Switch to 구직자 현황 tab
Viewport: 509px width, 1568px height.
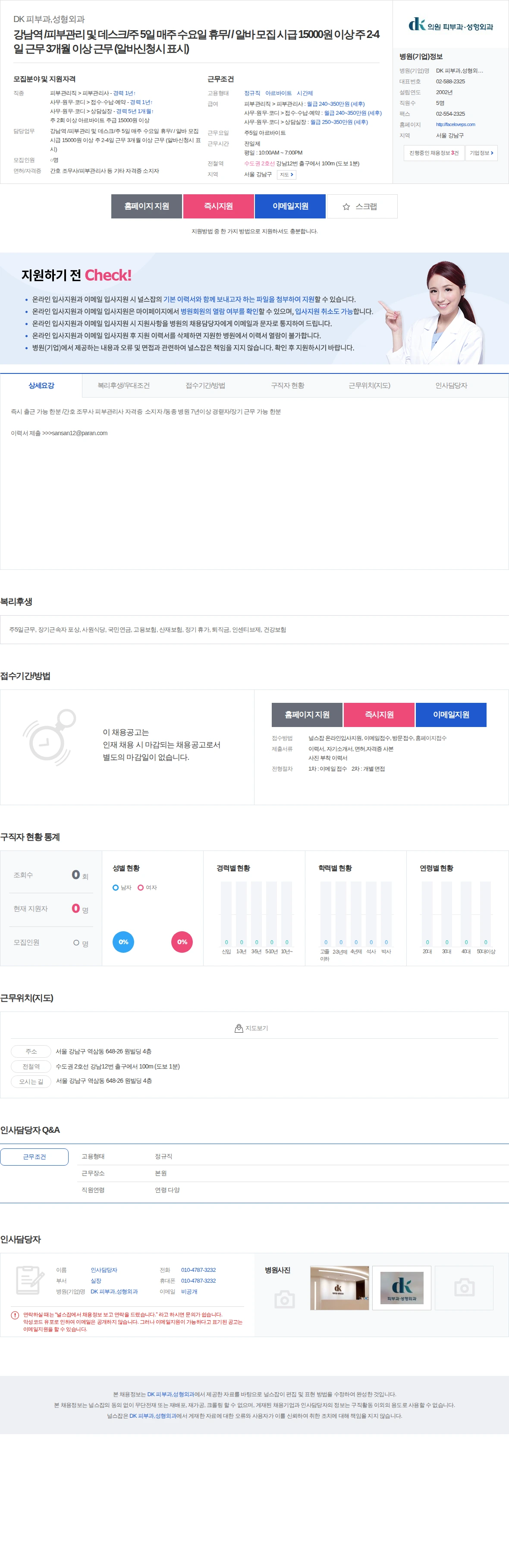288,385
